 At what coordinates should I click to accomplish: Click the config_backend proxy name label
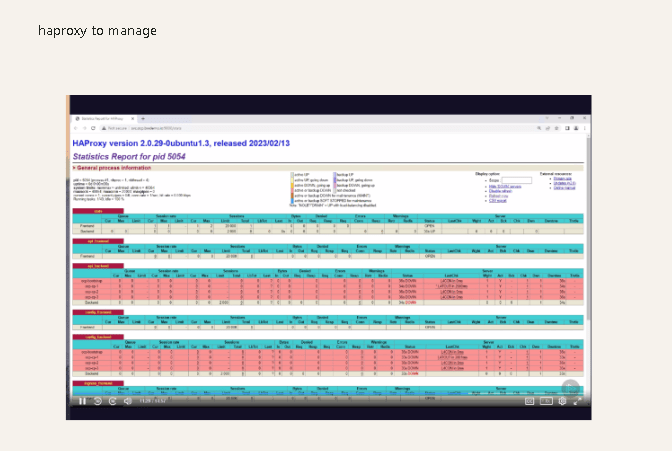[x=98, y=337]
